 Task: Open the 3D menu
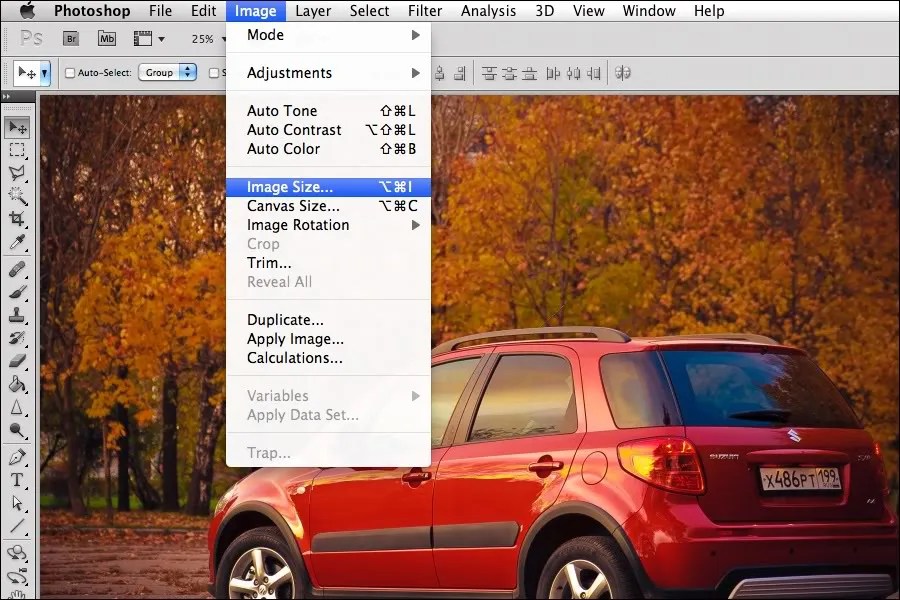545,11
